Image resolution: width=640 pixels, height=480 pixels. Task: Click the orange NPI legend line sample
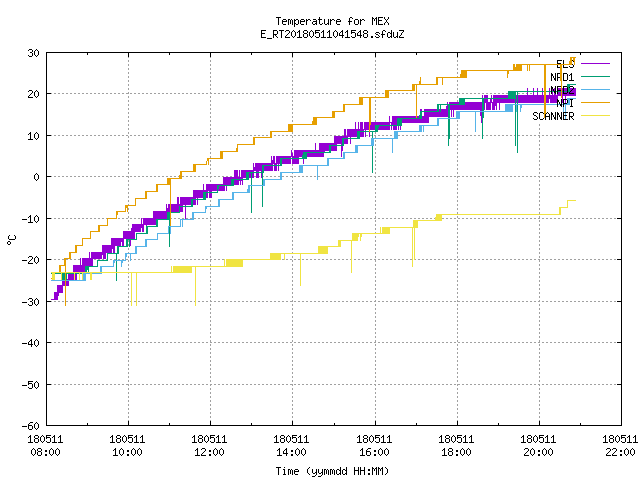[595, 102]
